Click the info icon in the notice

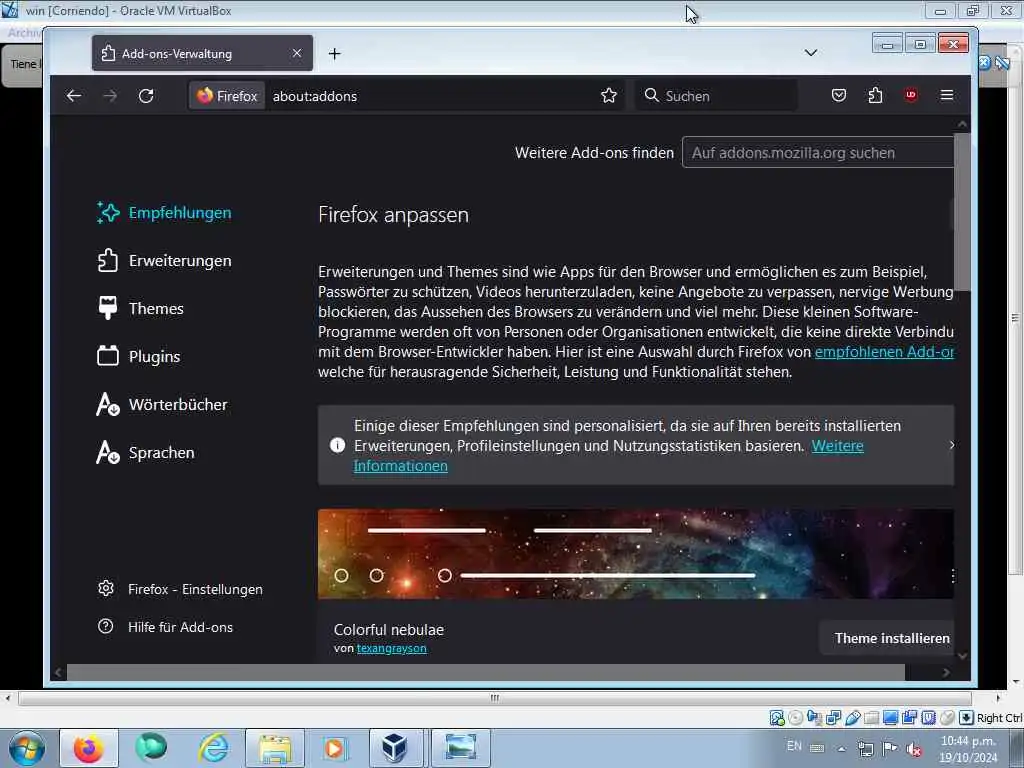click(338, 445)
